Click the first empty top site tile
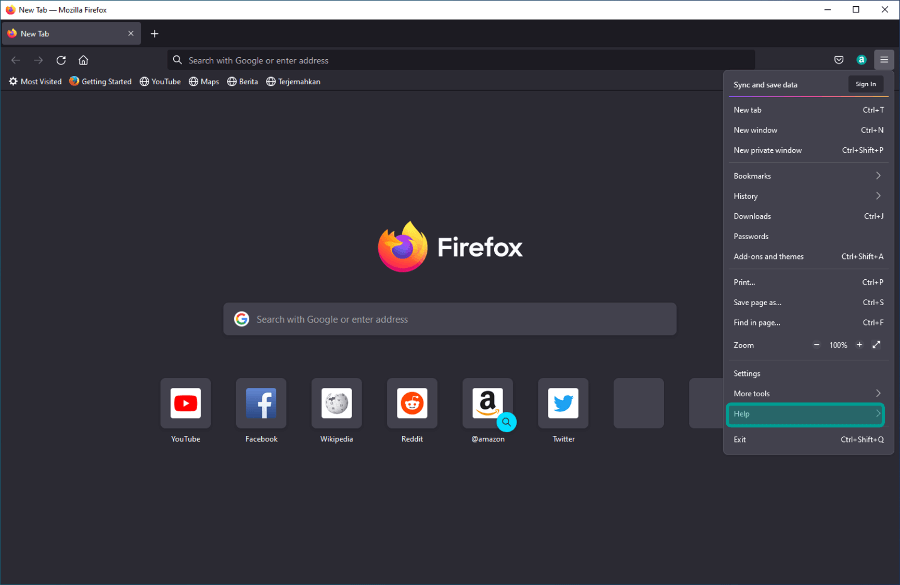The image size is (900, 585). [639, 403]
